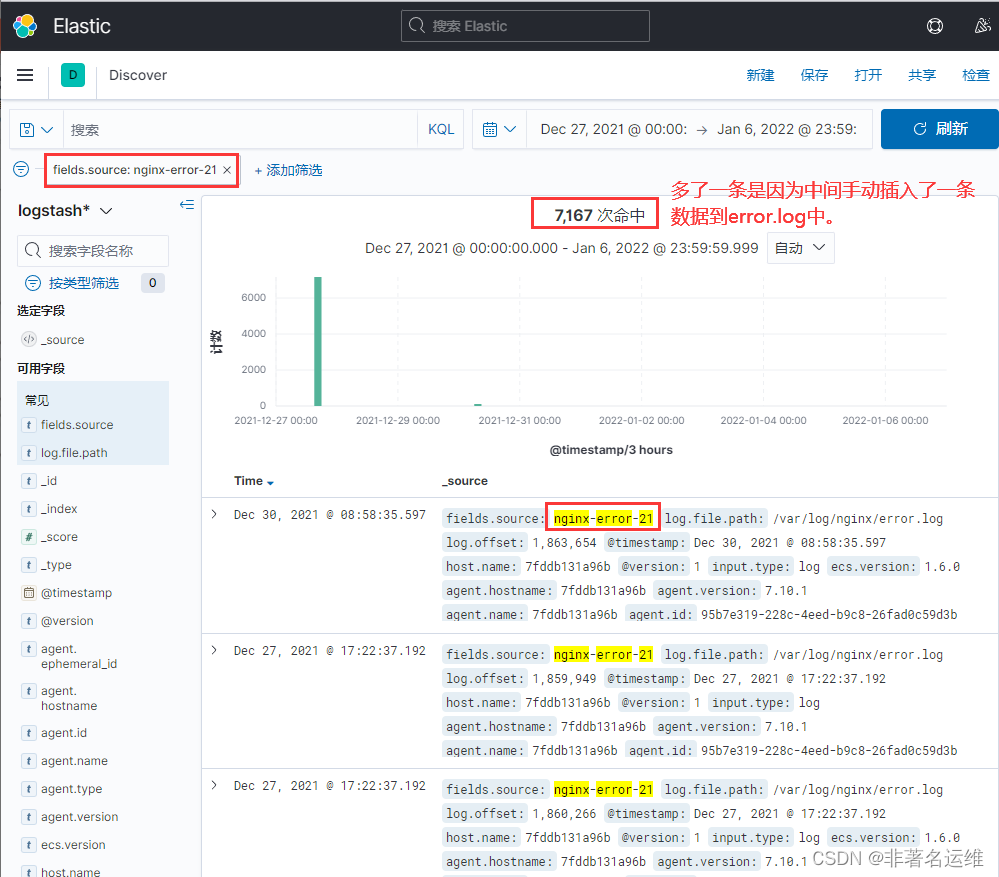Open the newsfeed celebration icon
This screenshot has height=877, width=999.
tap(982, 26)
